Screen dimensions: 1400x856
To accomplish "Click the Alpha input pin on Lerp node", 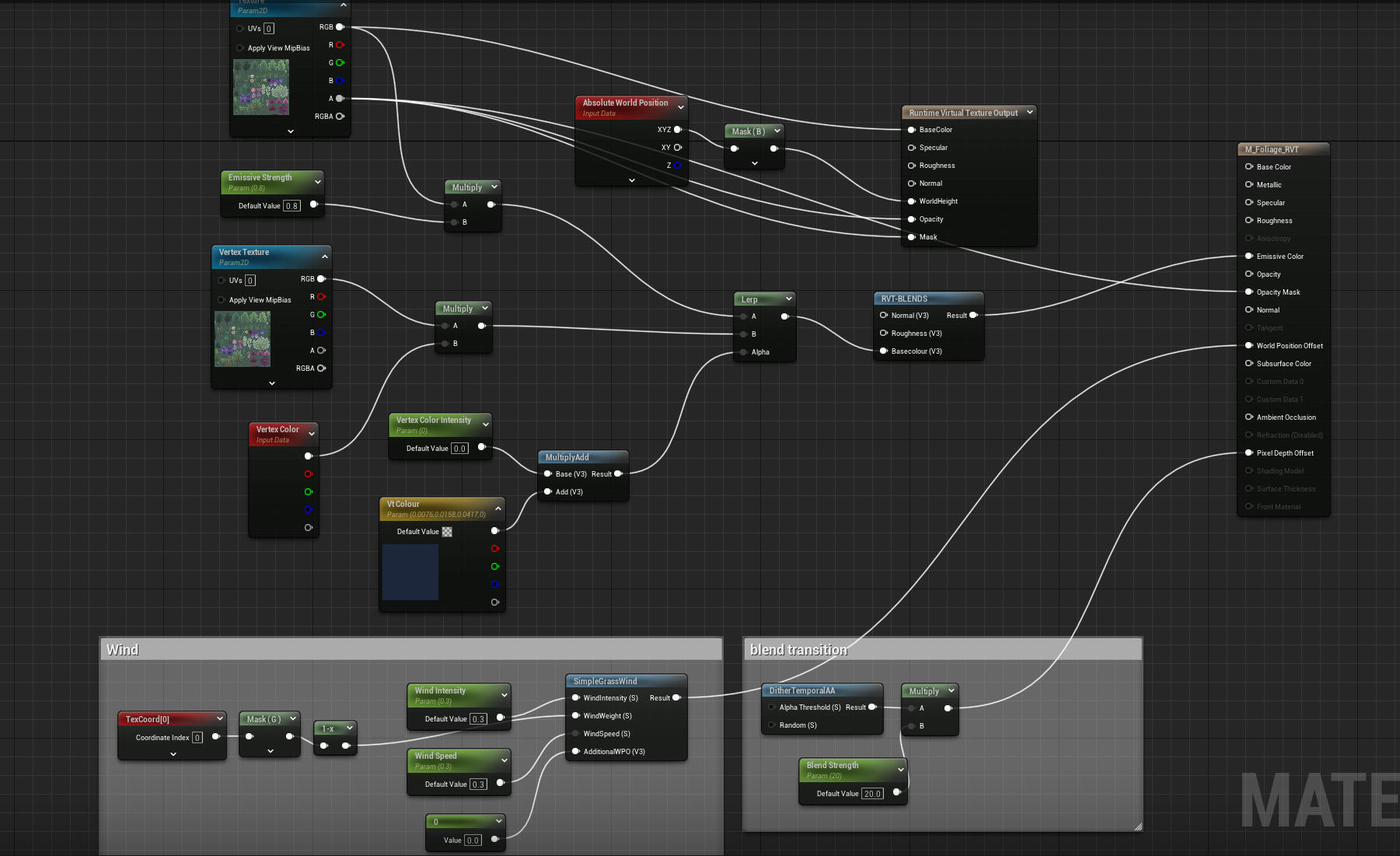I will [743, 352].
